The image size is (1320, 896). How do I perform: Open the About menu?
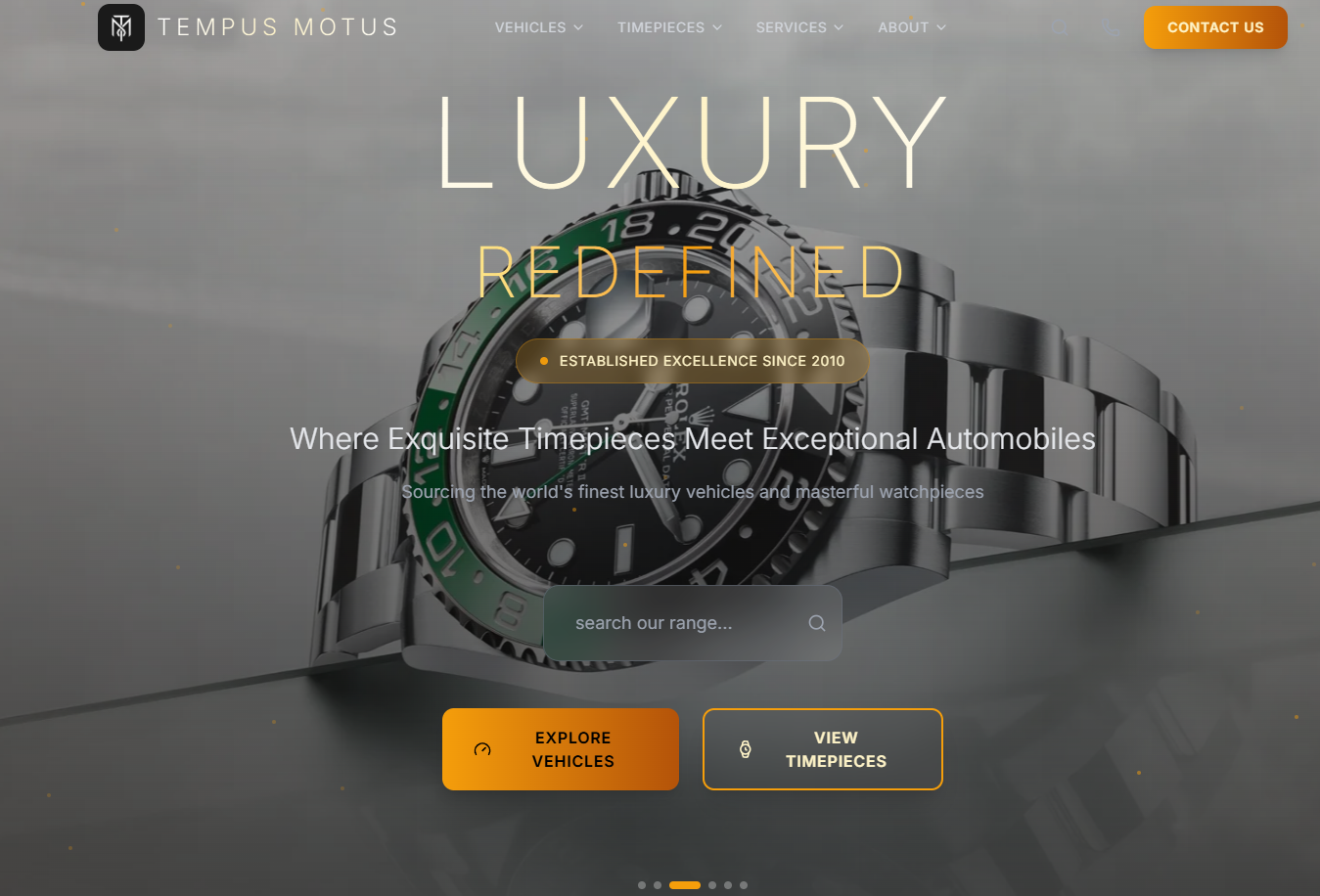pyautogui.click(x=912, y=27)
